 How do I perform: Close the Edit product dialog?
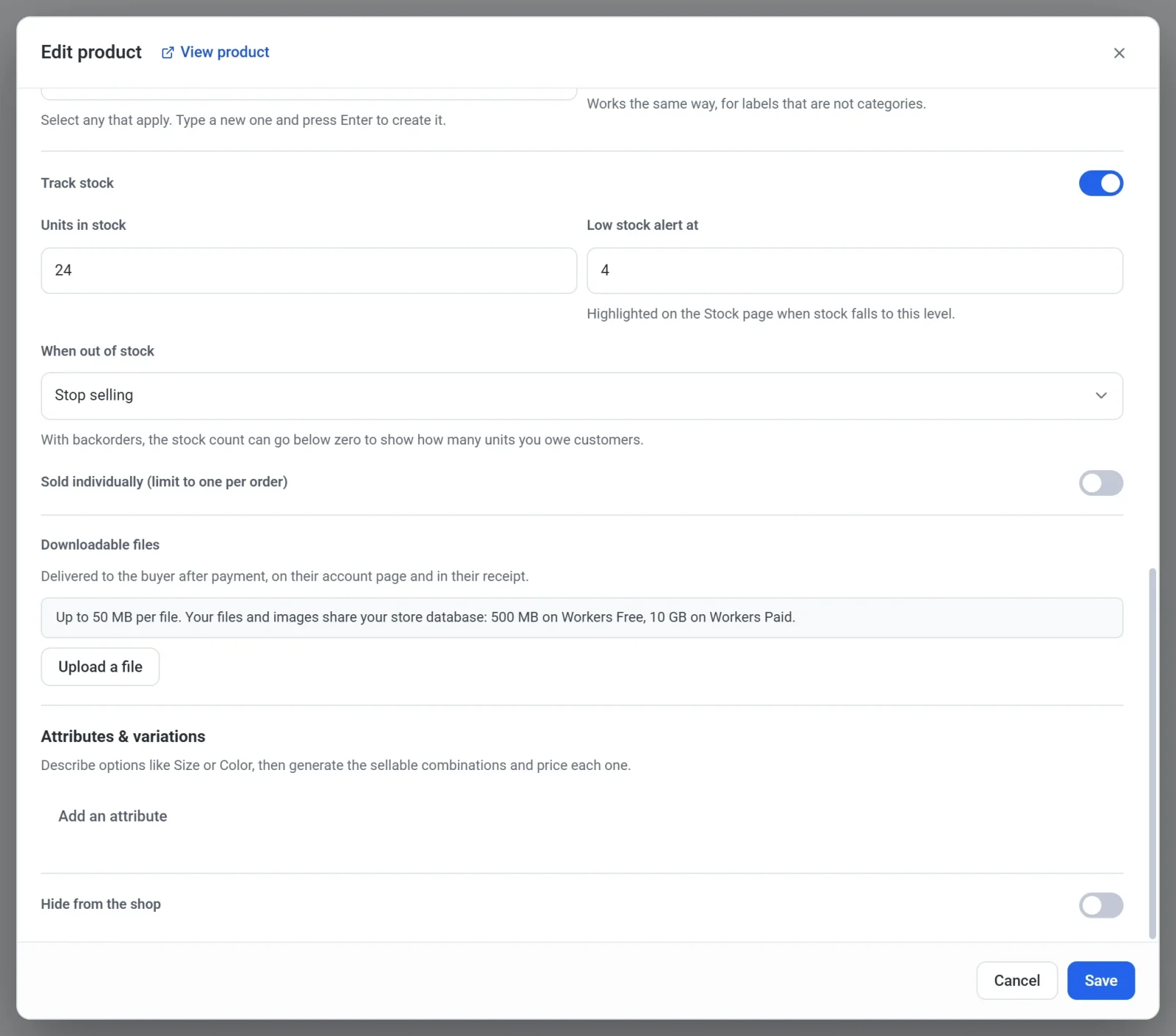coord(1119,53)
